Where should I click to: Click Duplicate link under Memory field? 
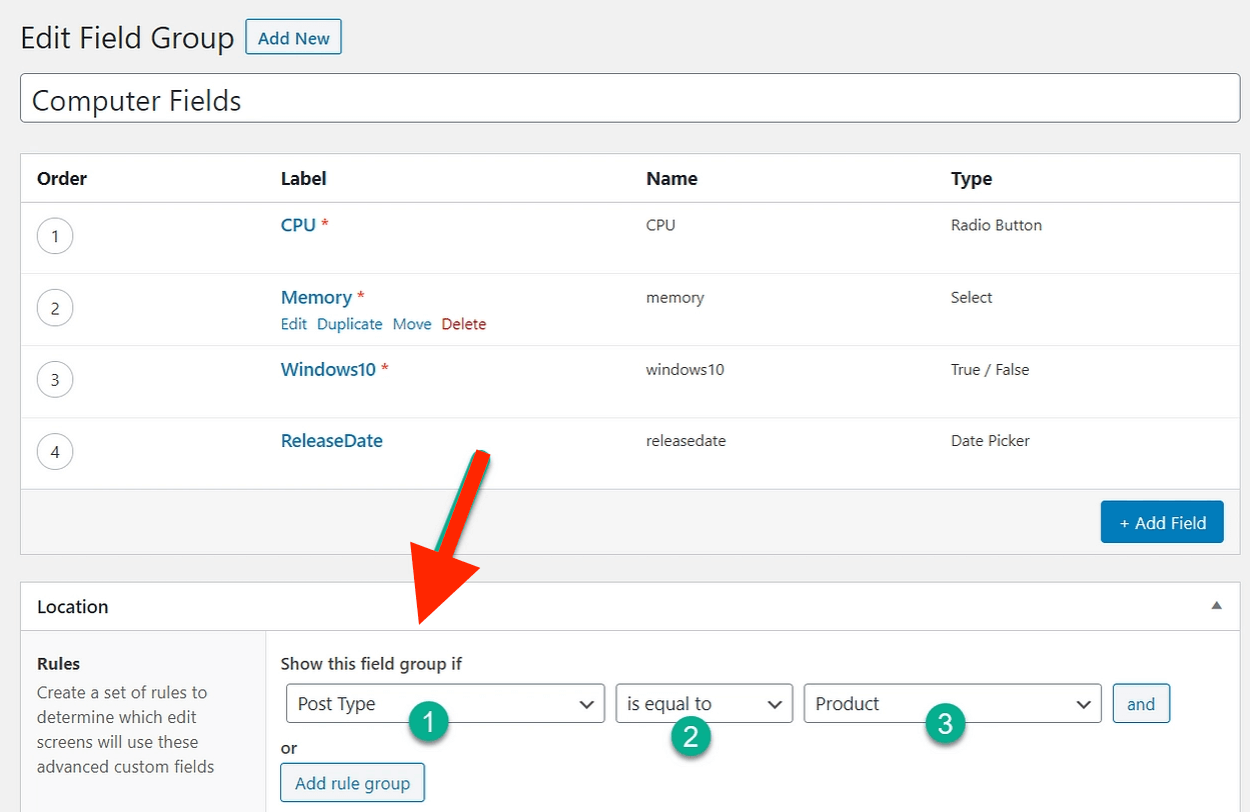[349, 324]
